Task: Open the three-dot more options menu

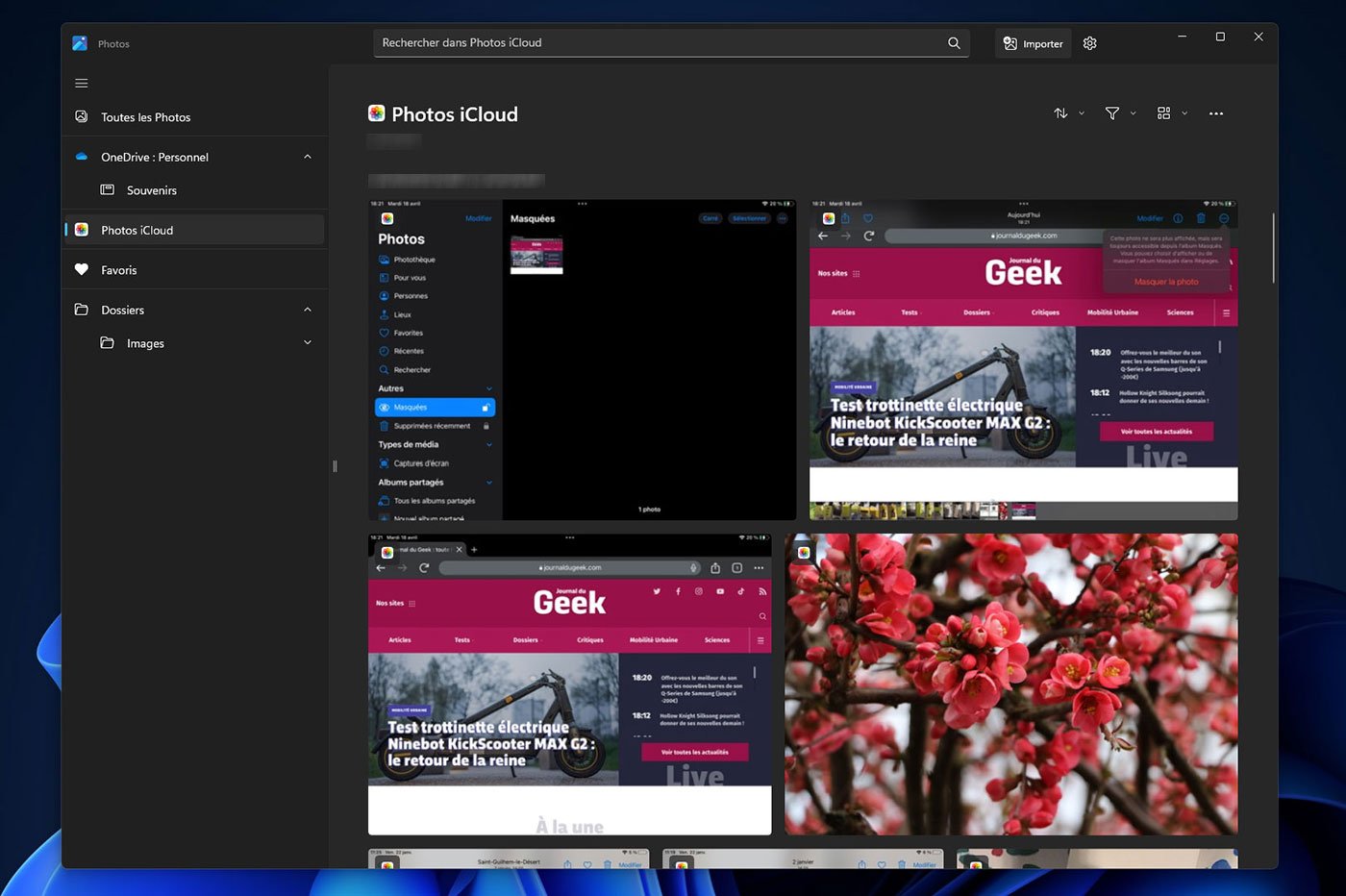Action: 1216,113
